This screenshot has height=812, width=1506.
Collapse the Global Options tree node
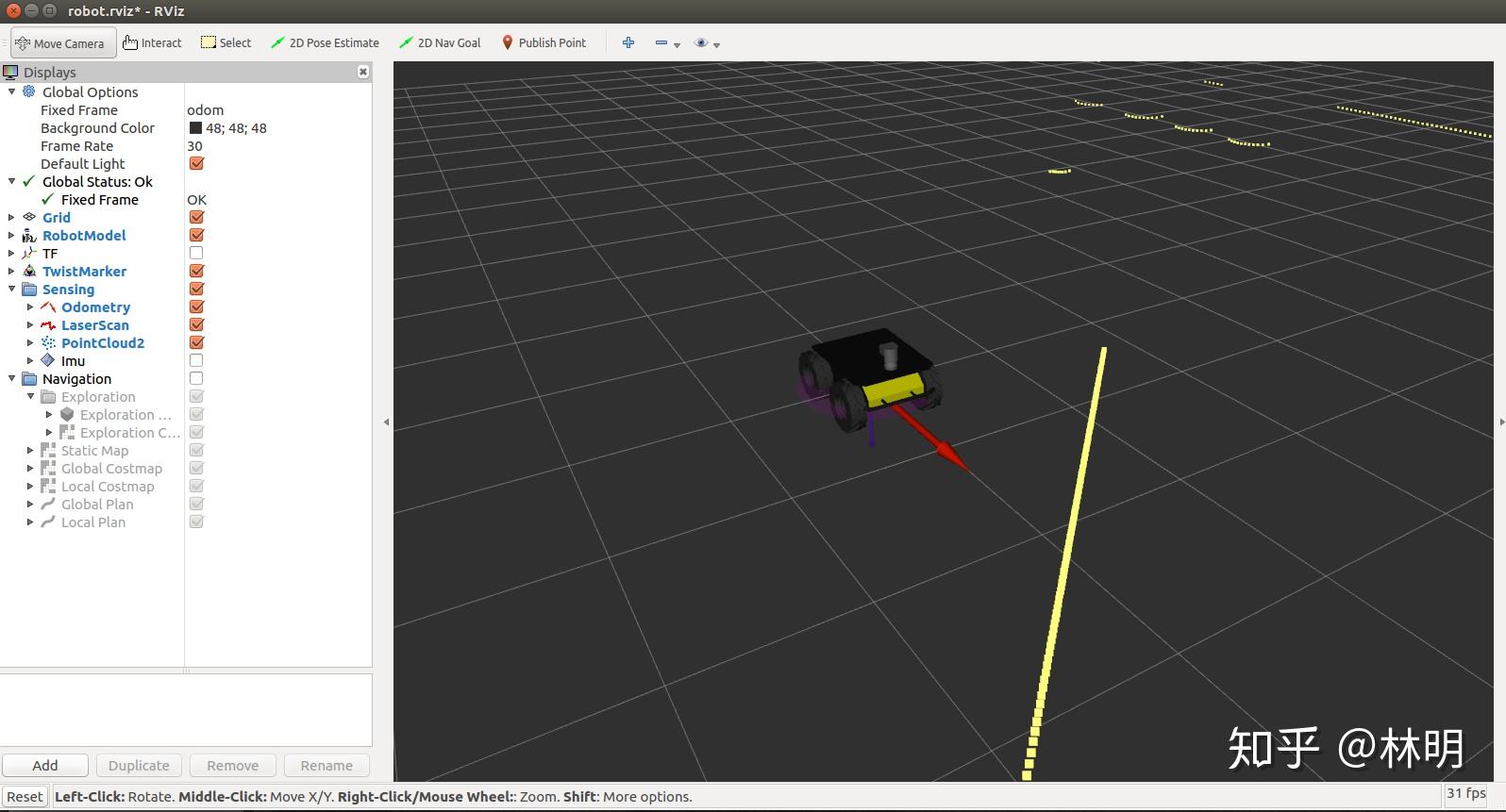(x=11, y=91)
